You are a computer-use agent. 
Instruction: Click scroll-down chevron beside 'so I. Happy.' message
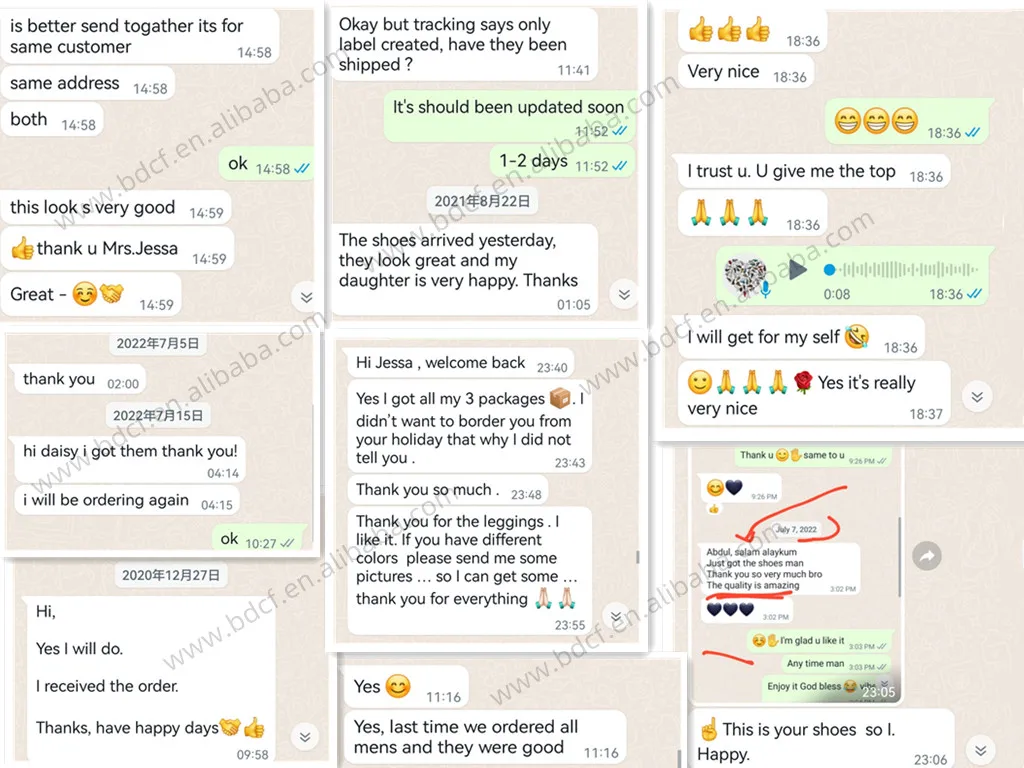(x=980, y=749)
